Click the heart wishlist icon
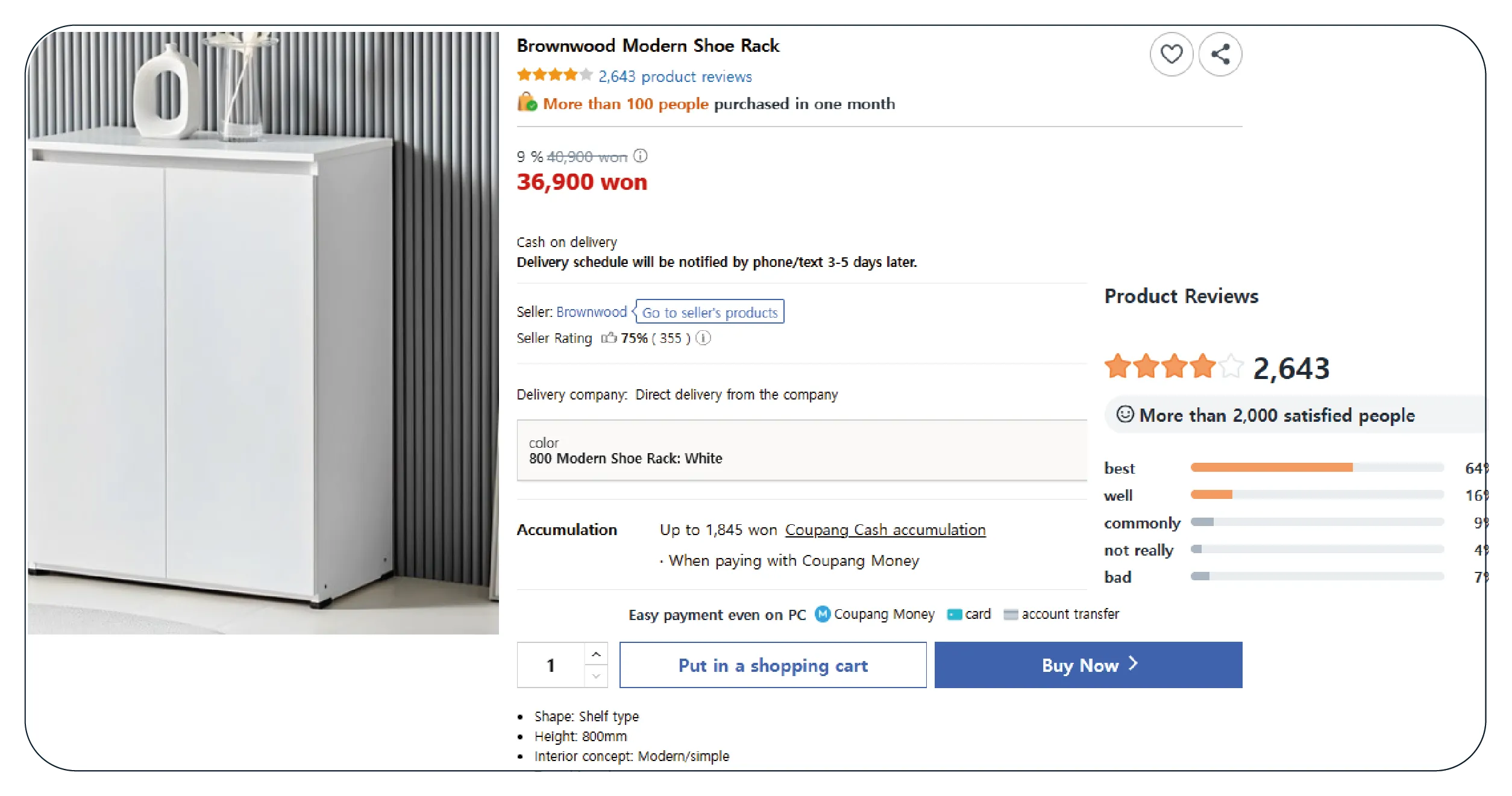This screenshot has width=1512, height=796. (x=1171, y=54)
